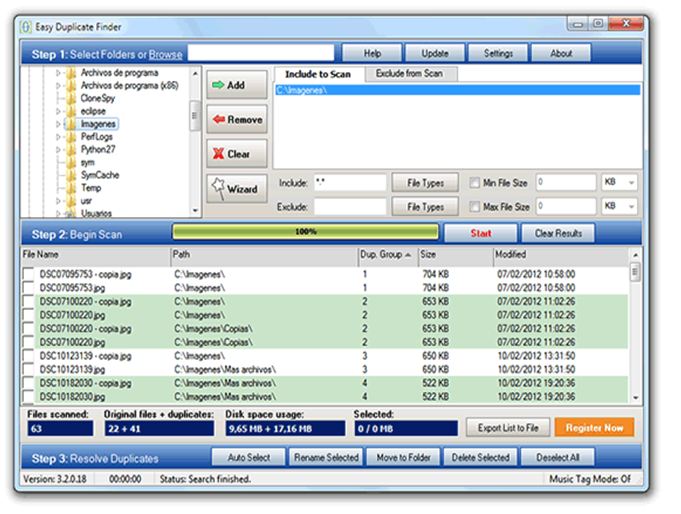
Task: Click the Python27 folder icon
Action: coord(71,149)
